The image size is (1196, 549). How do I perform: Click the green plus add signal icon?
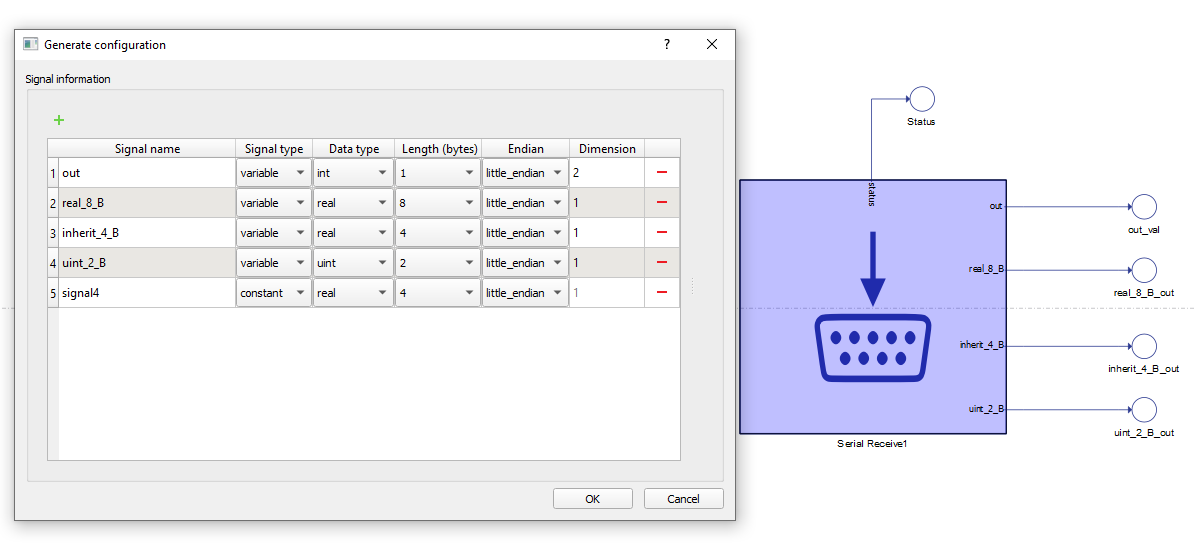(59, 120)
